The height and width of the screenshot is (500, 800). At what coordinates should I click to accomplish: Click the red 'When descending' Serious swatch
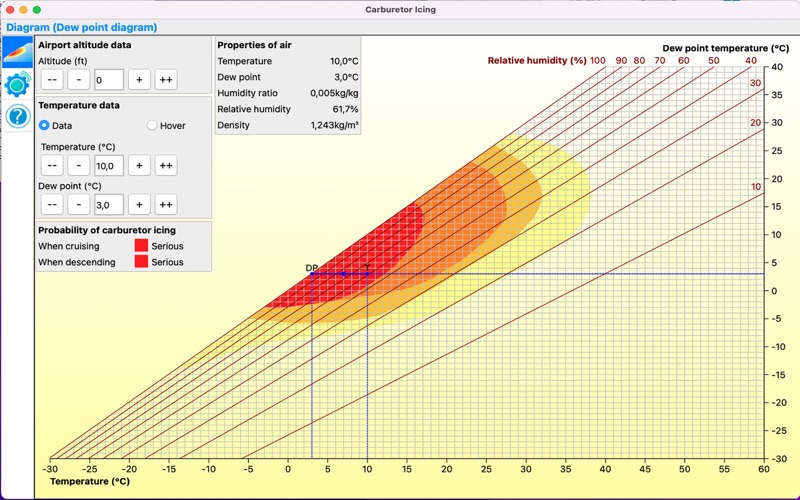point(141,262)
